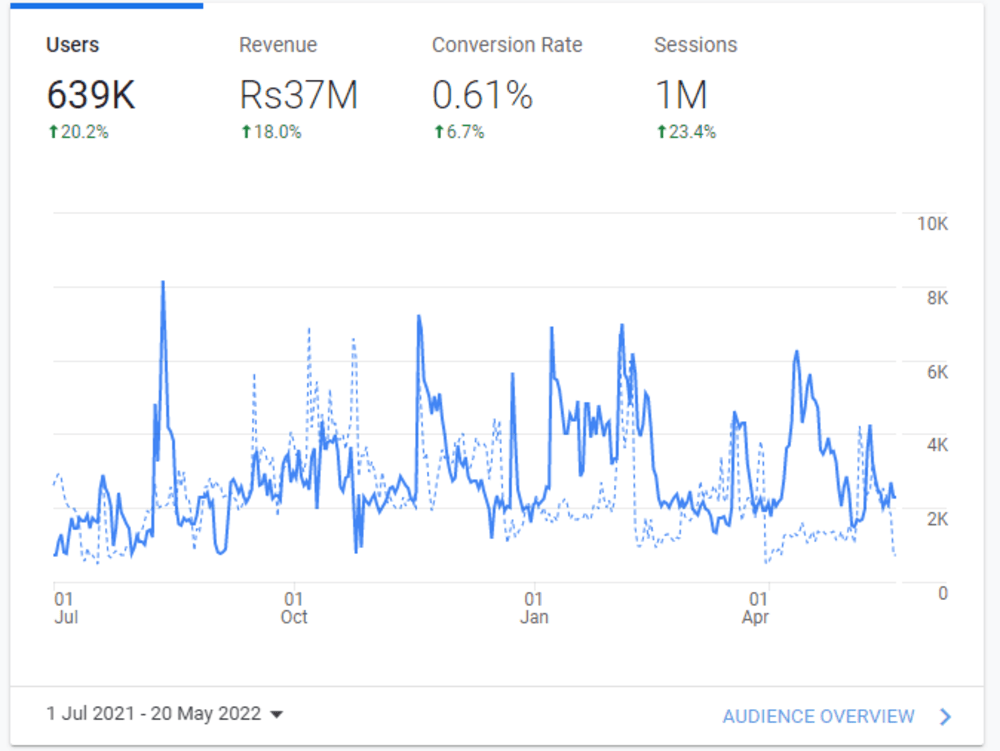
Task: Click the 01 Jul axis label
Action: tap(66, 608)
